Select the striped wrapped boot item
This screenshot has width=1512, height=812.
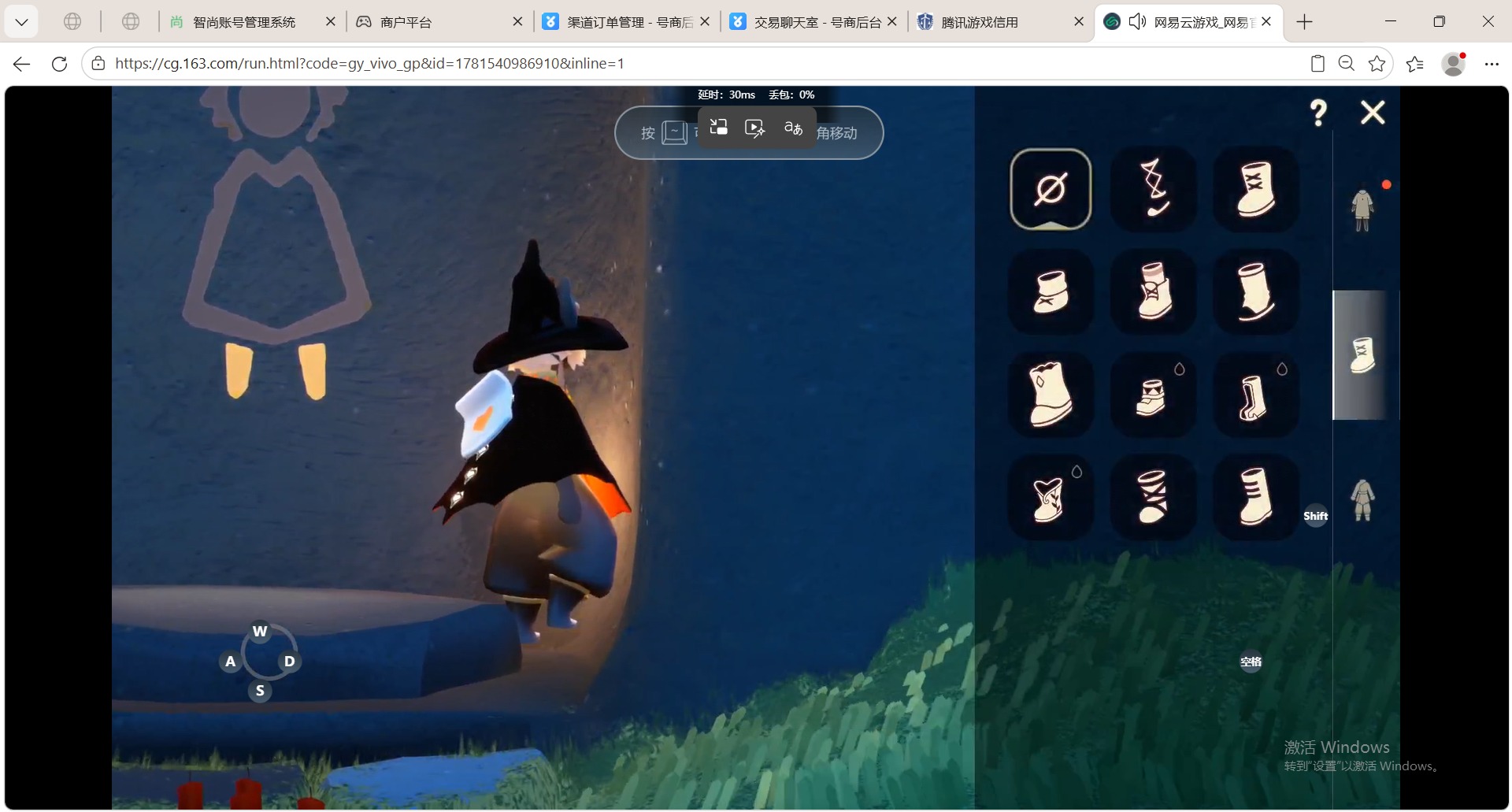pos(1153,497)
